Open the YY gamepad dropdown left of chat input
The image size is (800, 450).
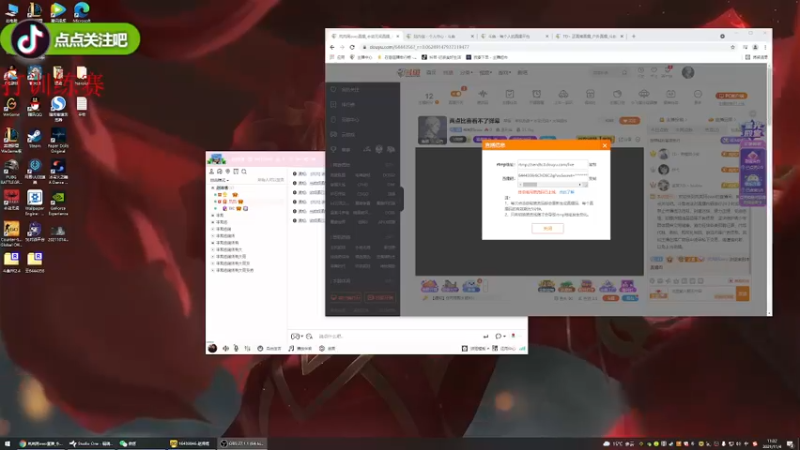click(296, 336)
